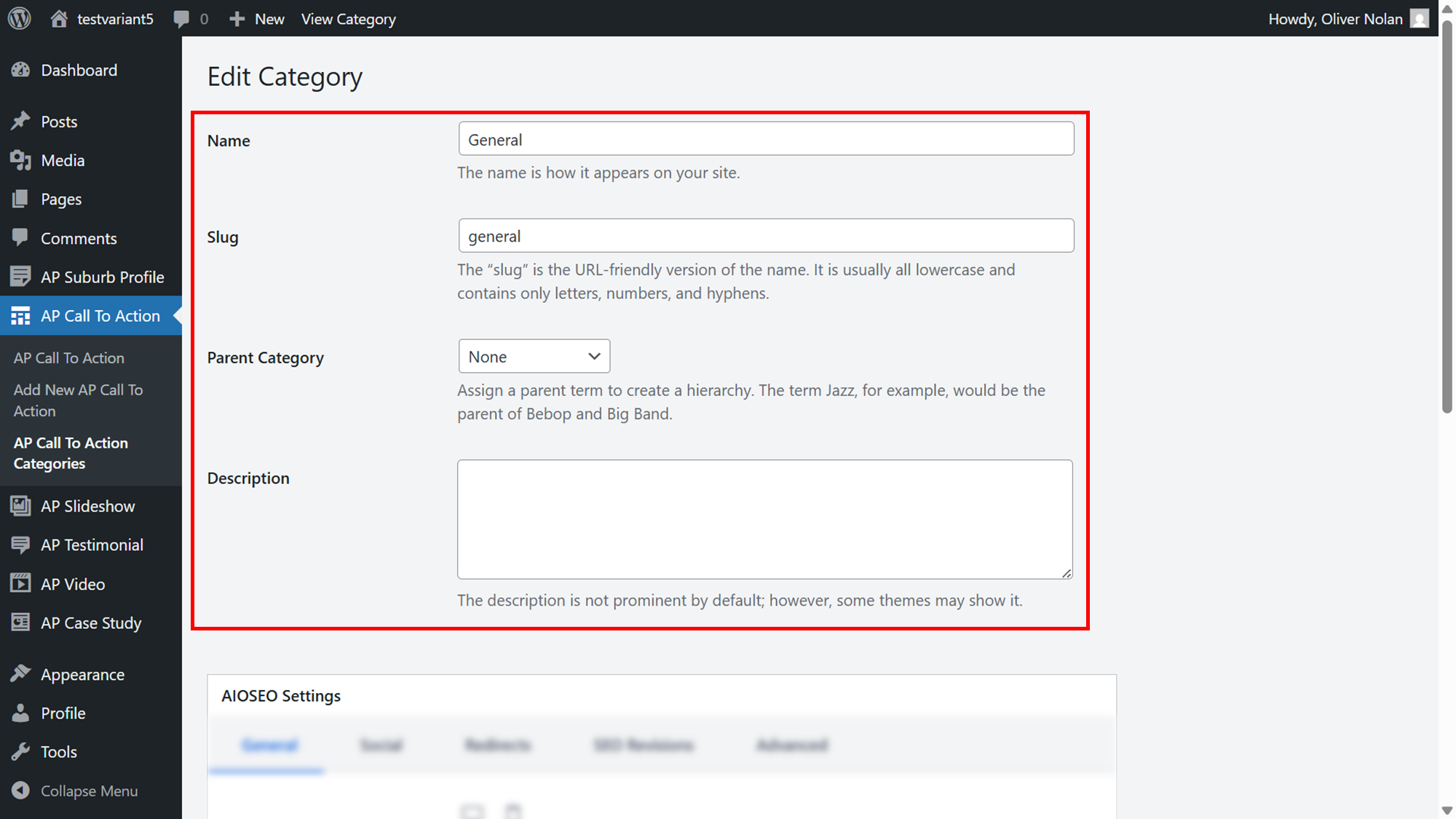Click the plus icon next to New
Image resolution: width=1456 pixels, height=819 pixels.
(x=237, y=19)
